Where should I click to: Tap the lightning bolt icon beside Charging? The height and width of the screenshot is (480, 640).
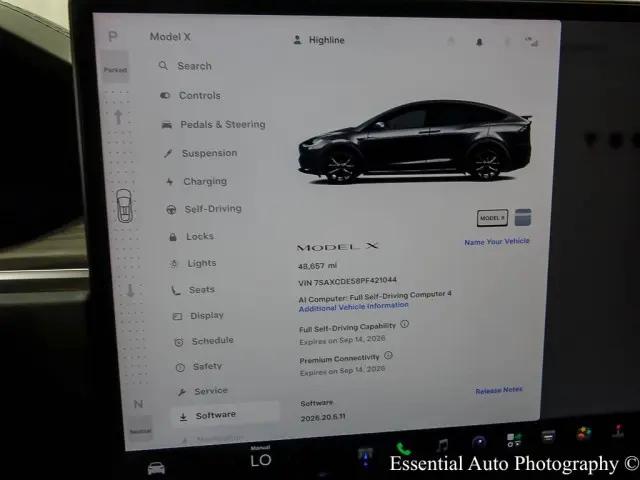[x=170, y=182]
